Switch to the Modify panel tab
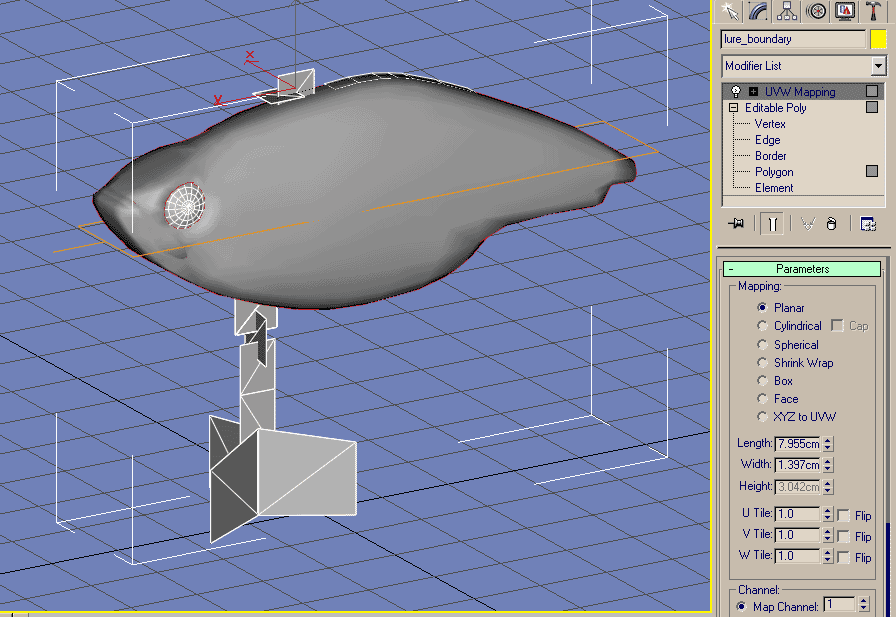The image size is (896, 617). tap(758, 11)
